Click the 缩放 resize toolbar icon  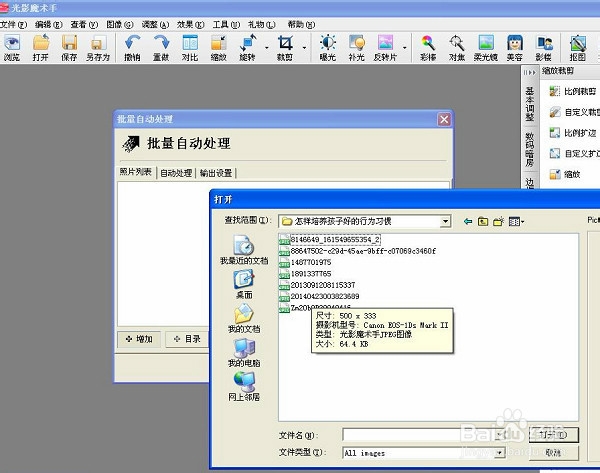coord(218,47)
